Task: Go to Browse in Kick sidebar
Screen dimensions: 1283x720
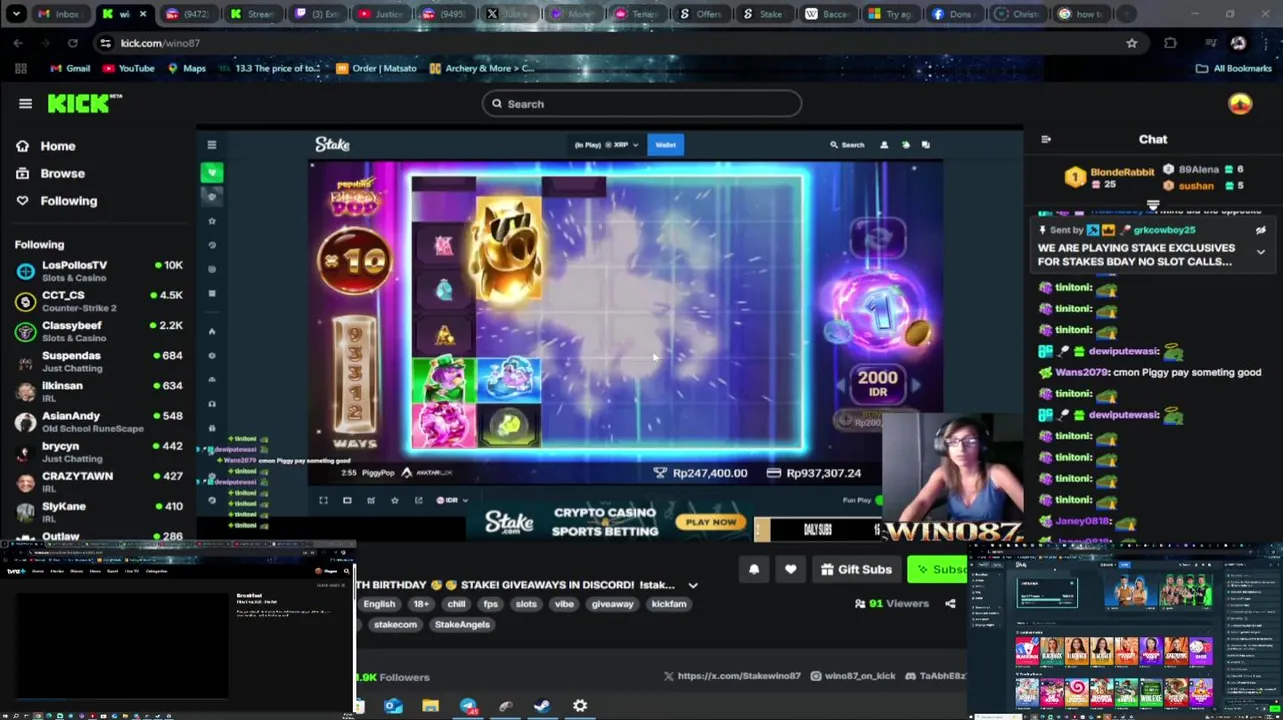Action: coord(62,173)
